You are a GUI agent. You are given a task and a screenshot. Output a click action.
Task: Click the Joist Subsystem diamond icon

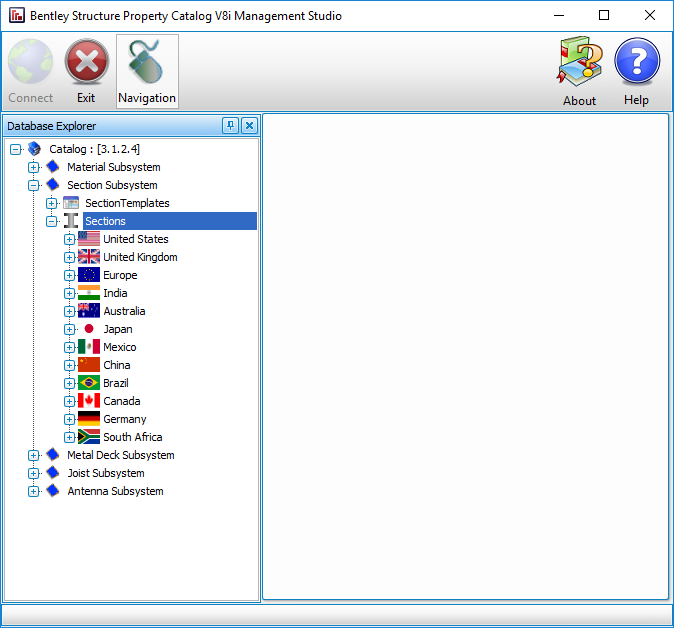click(53, 473)
